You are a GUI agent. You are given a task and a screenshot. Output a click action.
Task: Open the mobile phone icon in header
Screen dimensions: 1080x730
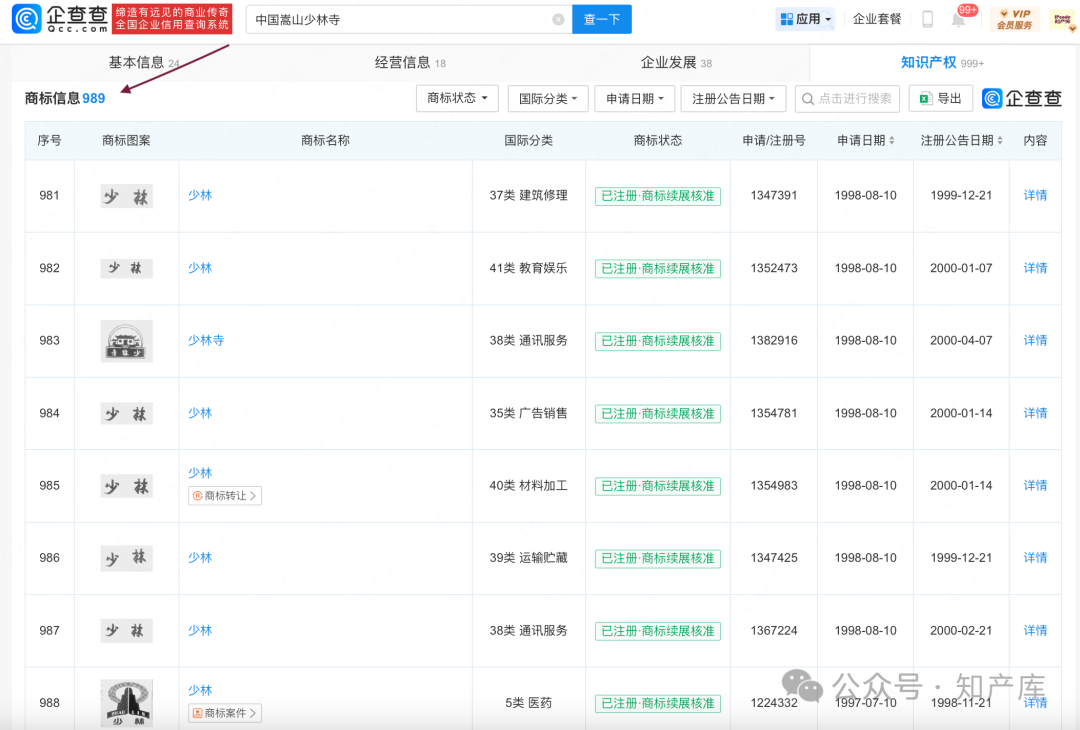point(927,19)
